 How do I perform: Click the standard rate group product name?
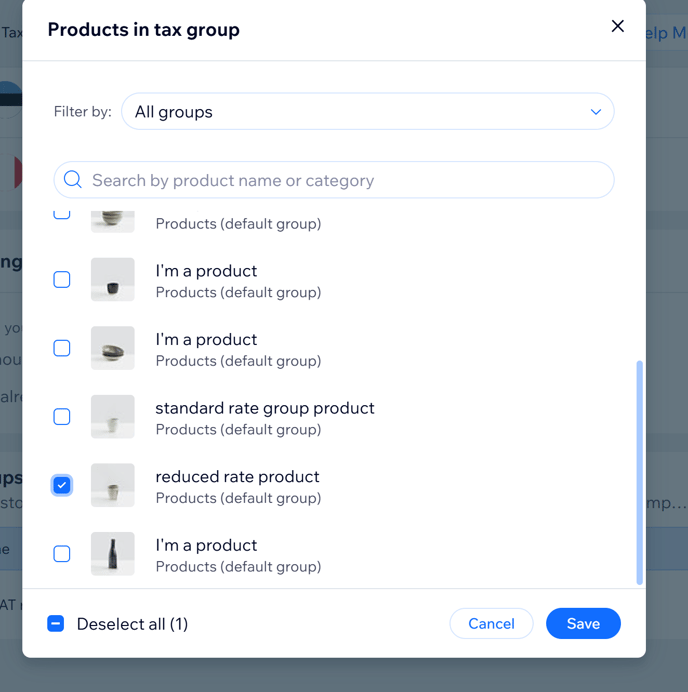click(265, 408)
